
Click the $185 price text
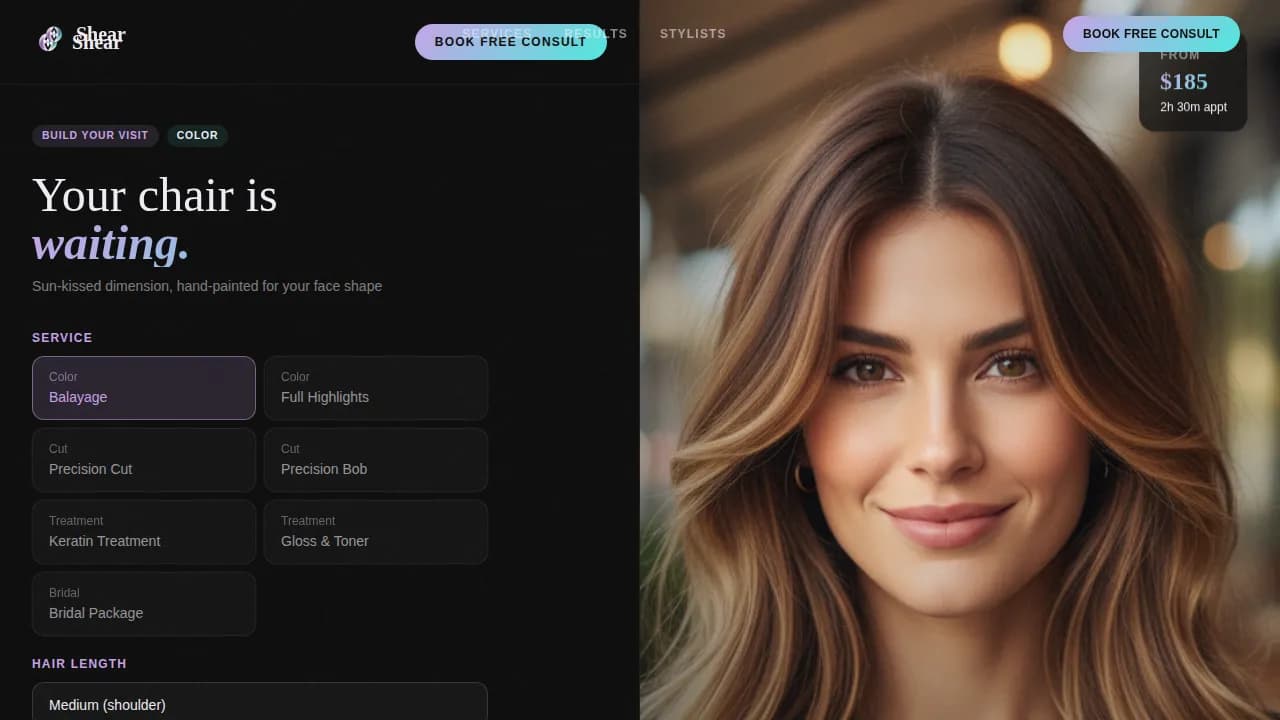click(1184, 82)
